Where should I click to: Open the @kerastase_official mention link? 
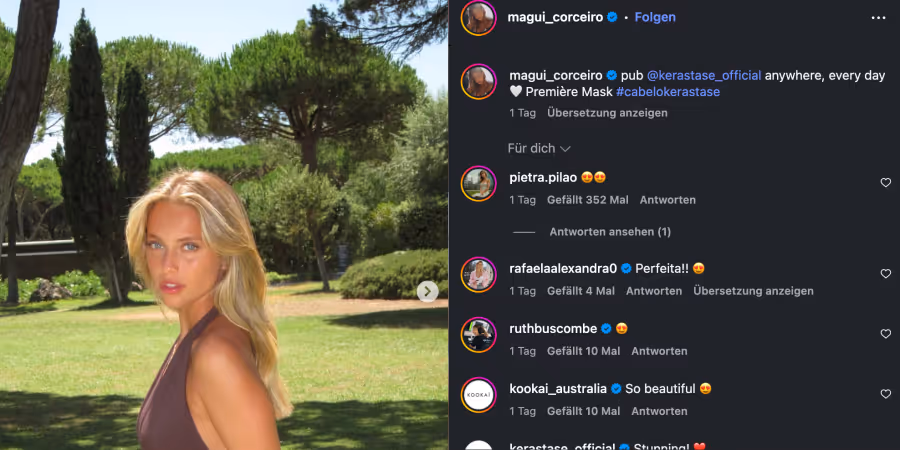point(704,75)
